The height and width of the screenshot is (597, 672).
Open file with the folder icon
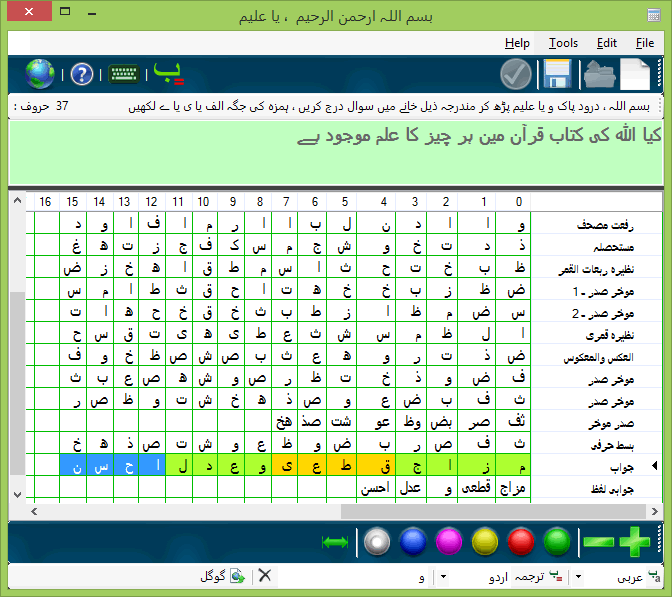pos(600,74)
